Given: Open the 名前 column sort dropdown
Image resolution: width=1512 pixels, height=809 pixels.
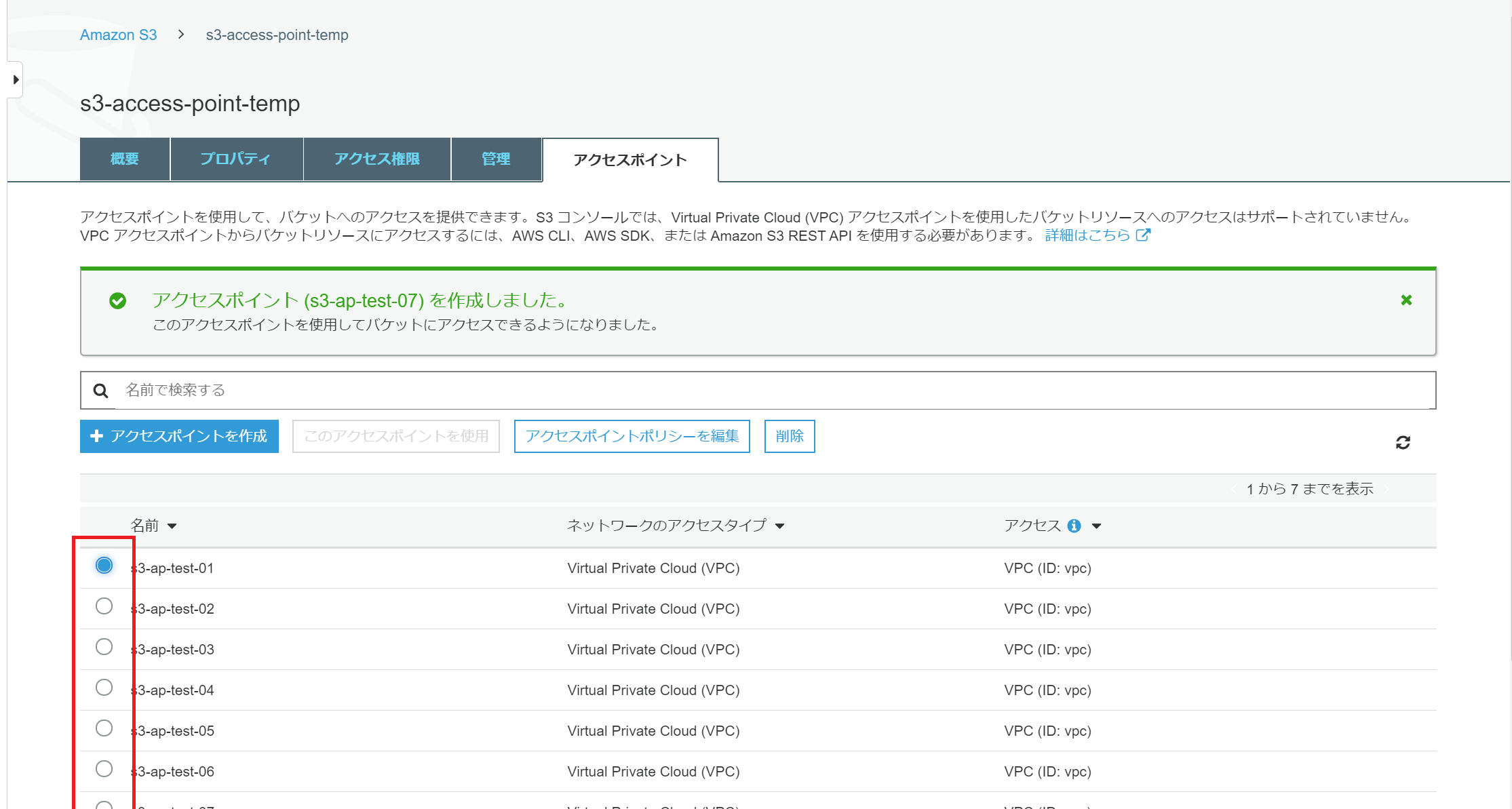Looking at the screenshot, I should [x=174, y=526].
